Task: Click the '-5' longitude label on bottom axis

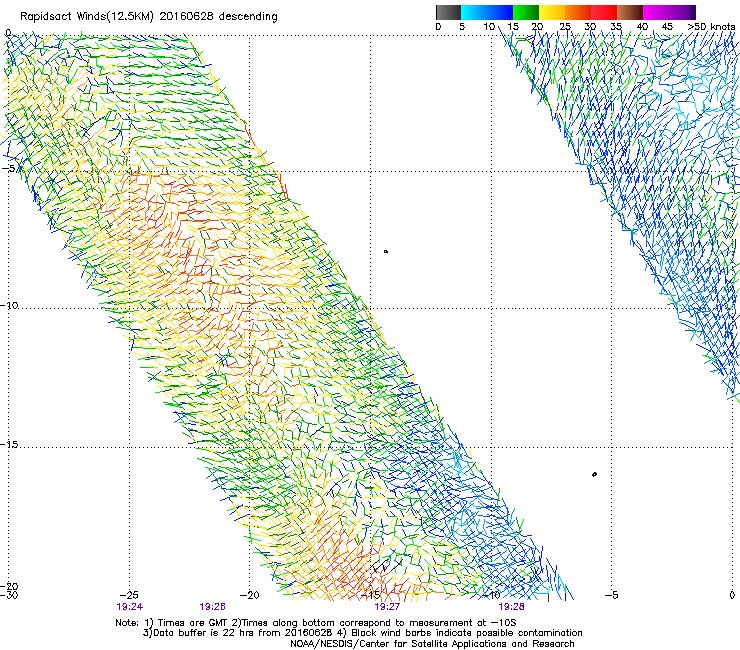Action: 611,595
